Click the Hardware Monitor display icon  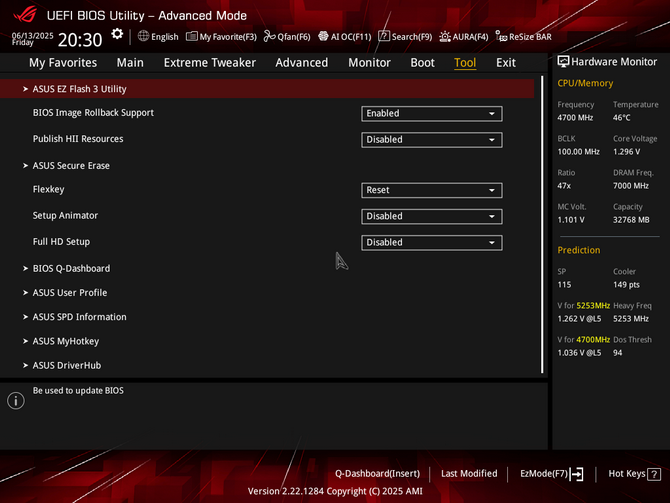coord(563,62)
